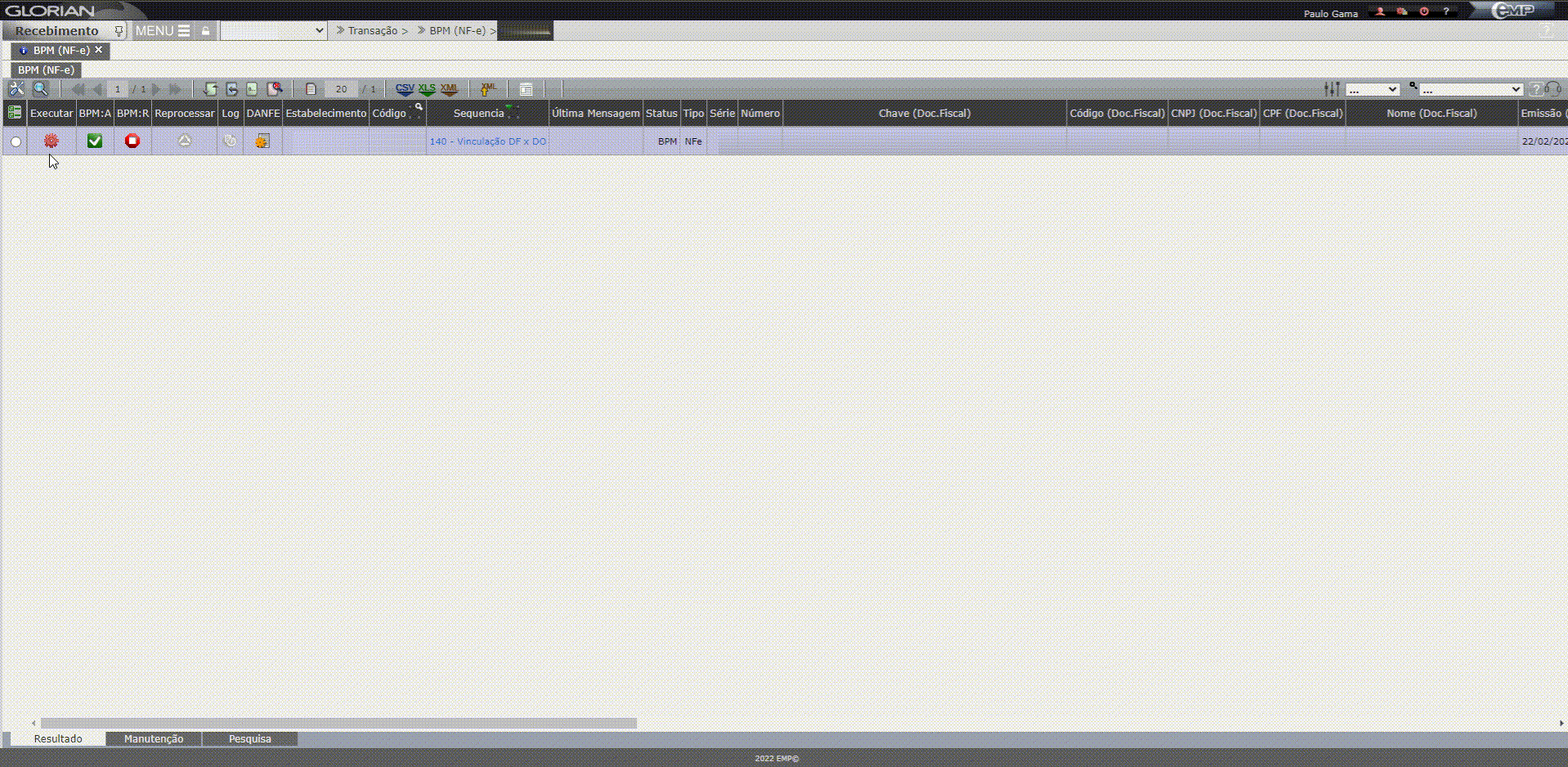
Task: Click the BPM:R red stop icon
Action: click(132, 141)
